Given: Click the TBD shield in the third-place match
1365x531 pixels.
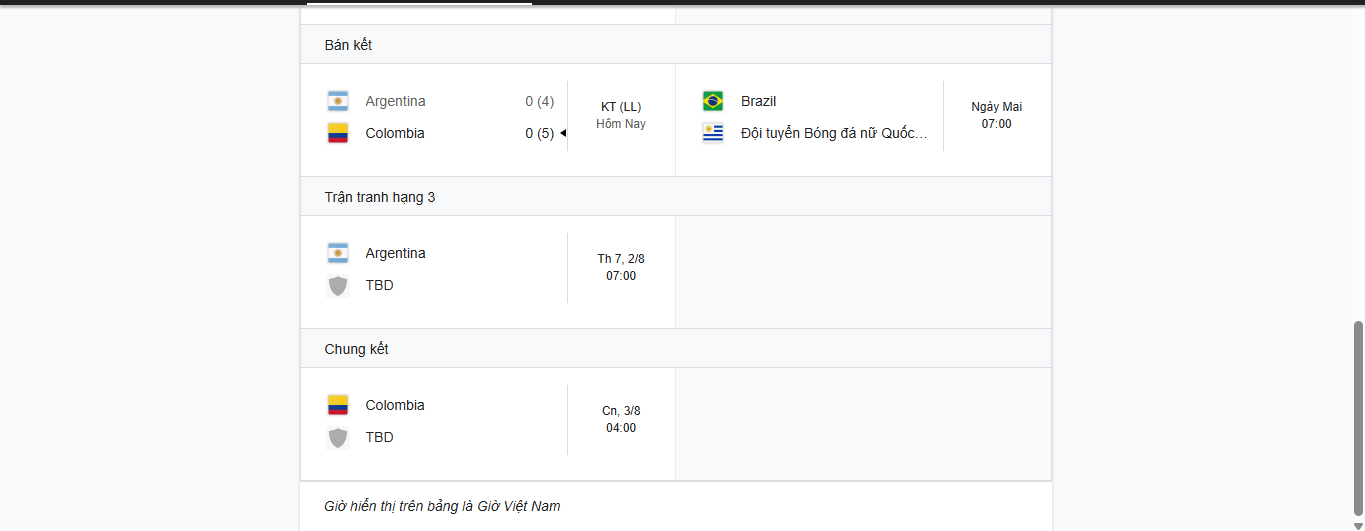Looking at the screenshot, I should 338,285.
